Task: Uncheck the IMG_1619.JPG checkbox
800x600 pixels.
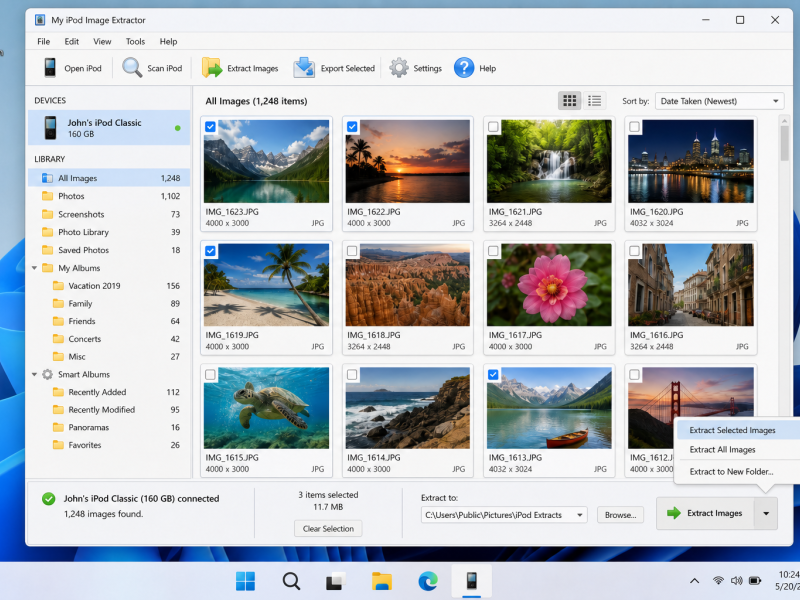Action: coord(210,251)
